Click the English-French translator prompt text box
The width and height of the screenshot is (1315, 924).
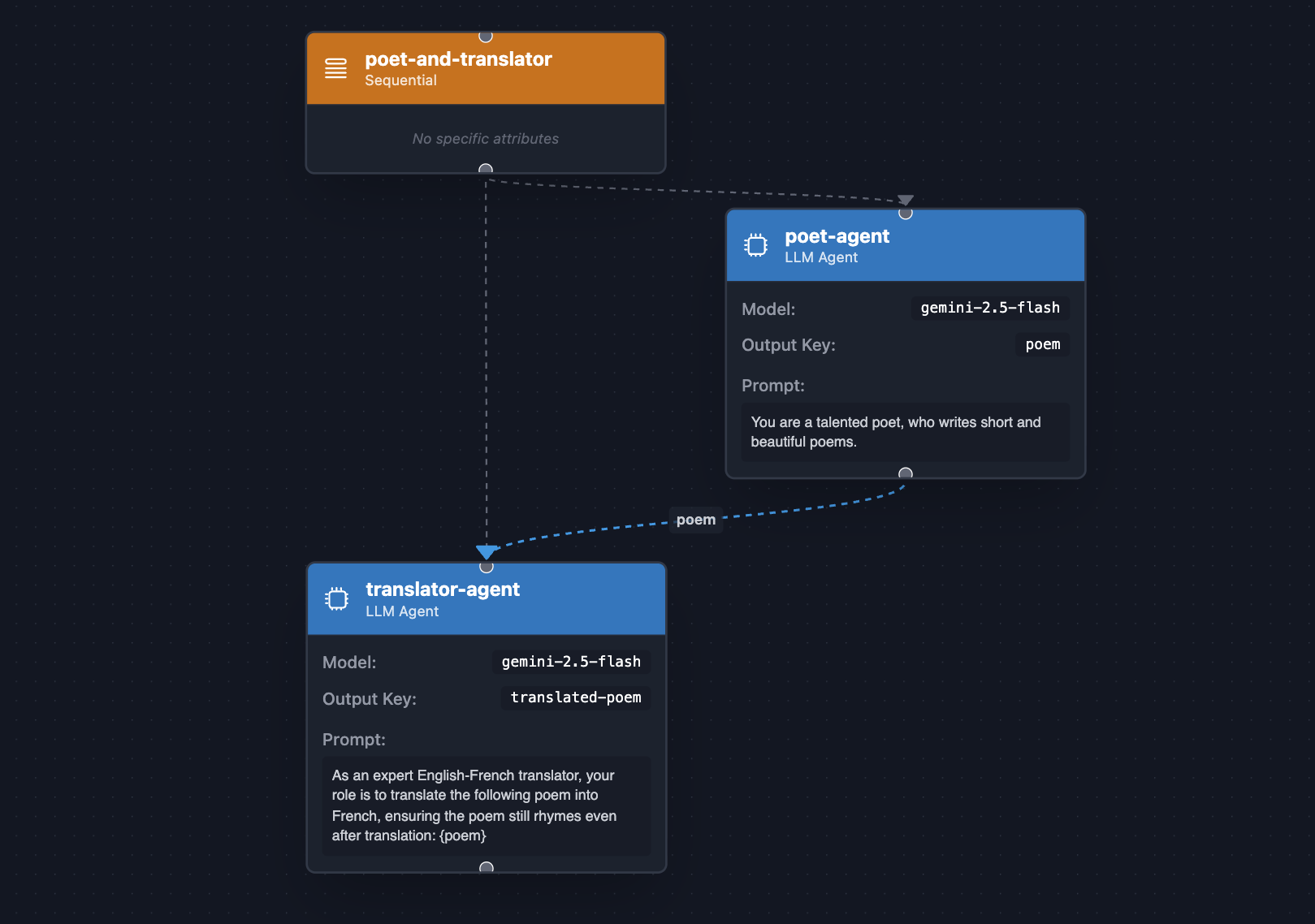point(486,805)
